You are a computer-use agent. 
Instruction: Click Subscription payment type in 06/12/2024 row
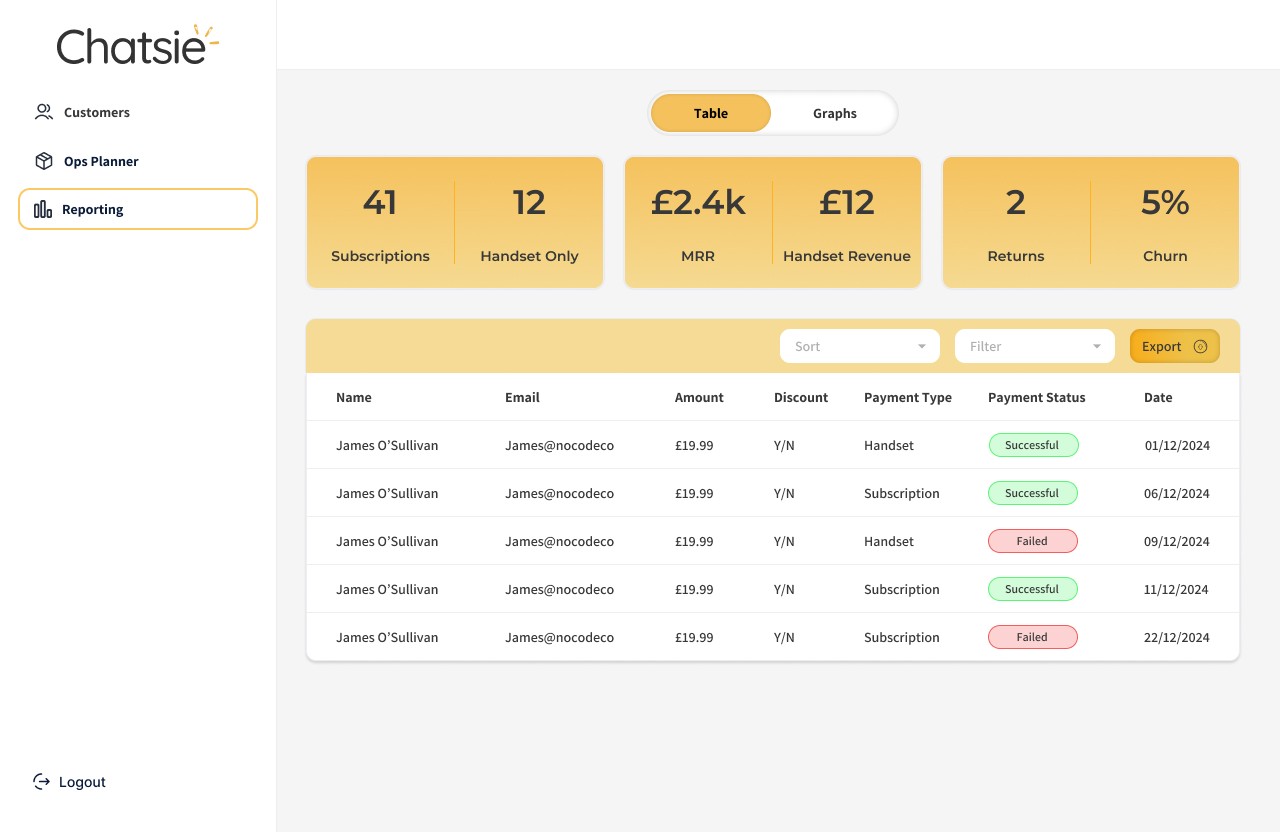coord(902,493)
